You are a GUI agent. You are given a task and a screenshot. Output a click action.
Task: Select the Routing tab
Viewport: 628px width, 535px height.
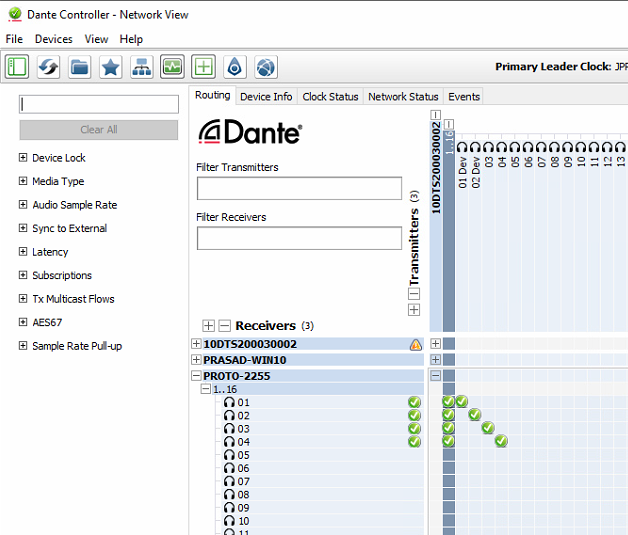212,95
